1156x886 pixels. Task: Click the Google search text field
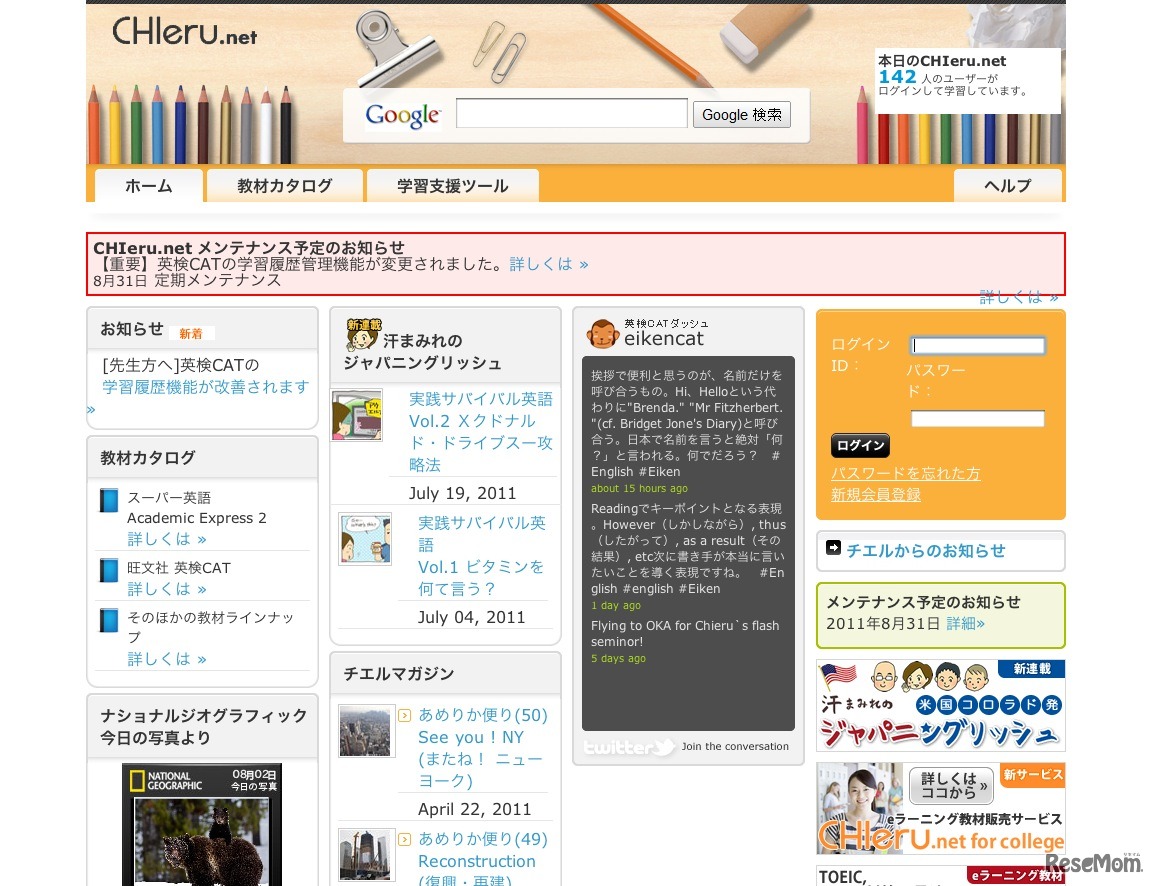point(571,114)
